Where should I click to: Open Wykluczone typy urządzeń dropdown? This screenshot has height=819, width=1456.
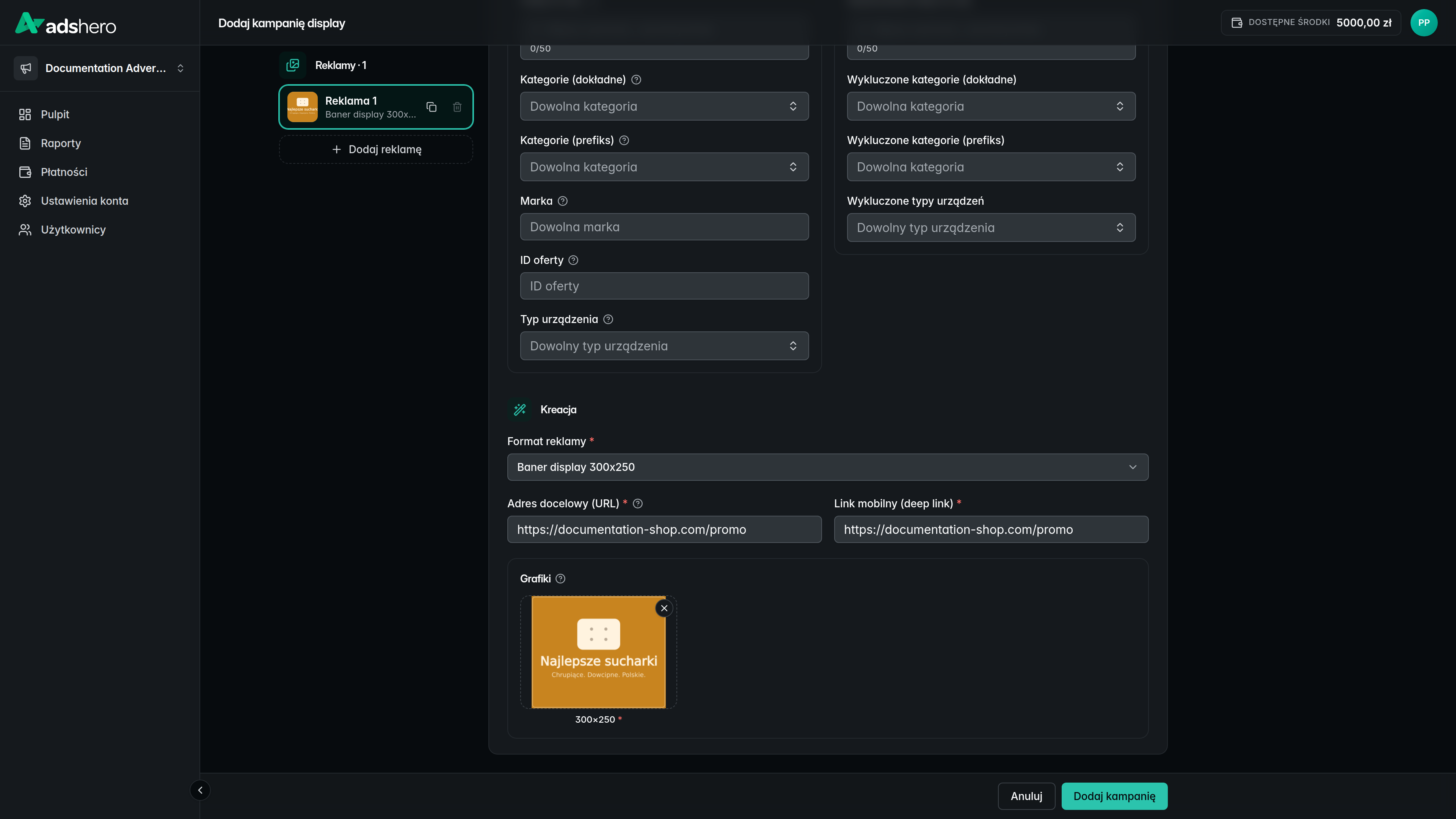[x=991, y=228]
